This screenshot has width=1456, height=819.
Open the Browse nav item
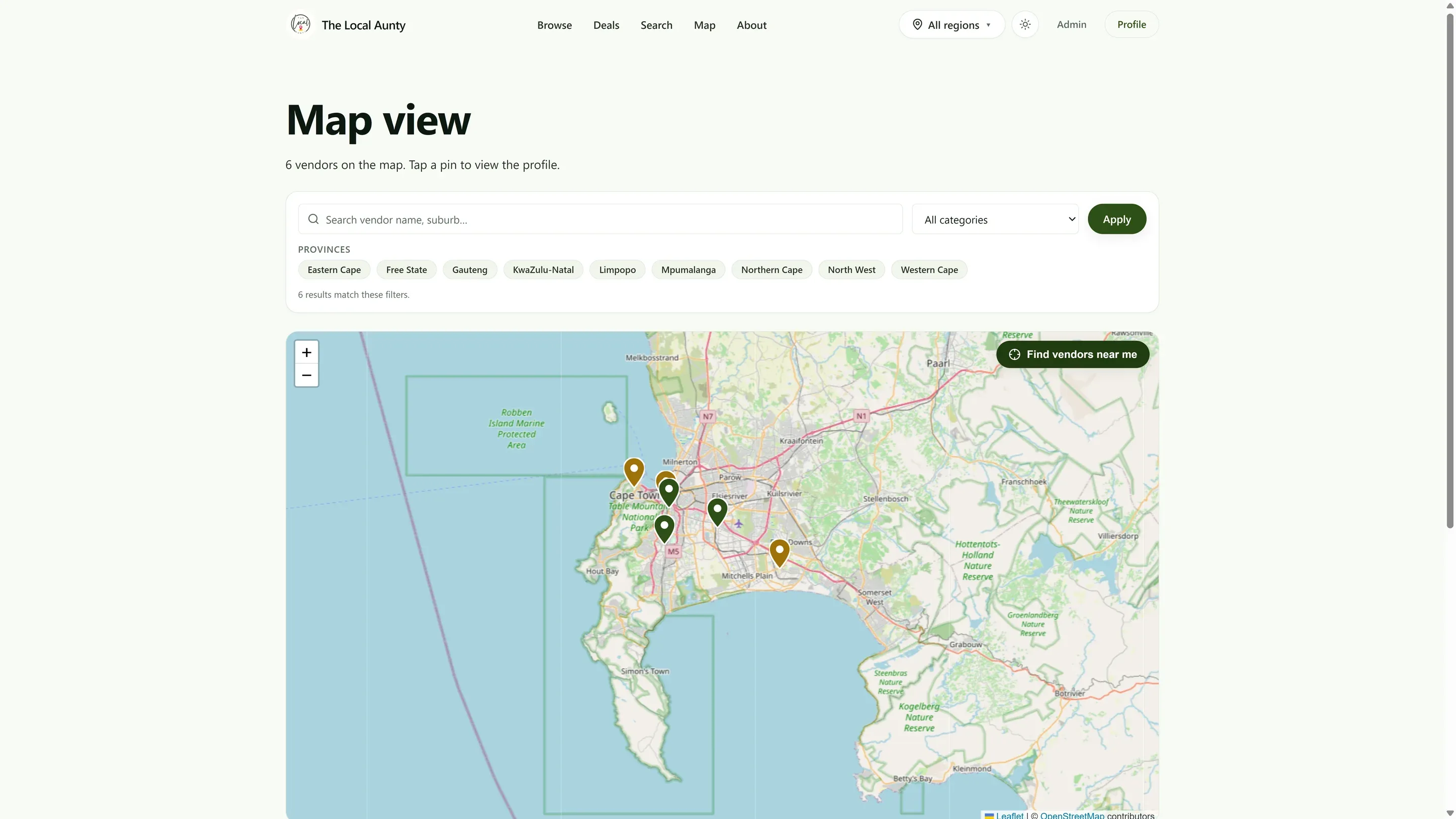click(x=554, y=25)
